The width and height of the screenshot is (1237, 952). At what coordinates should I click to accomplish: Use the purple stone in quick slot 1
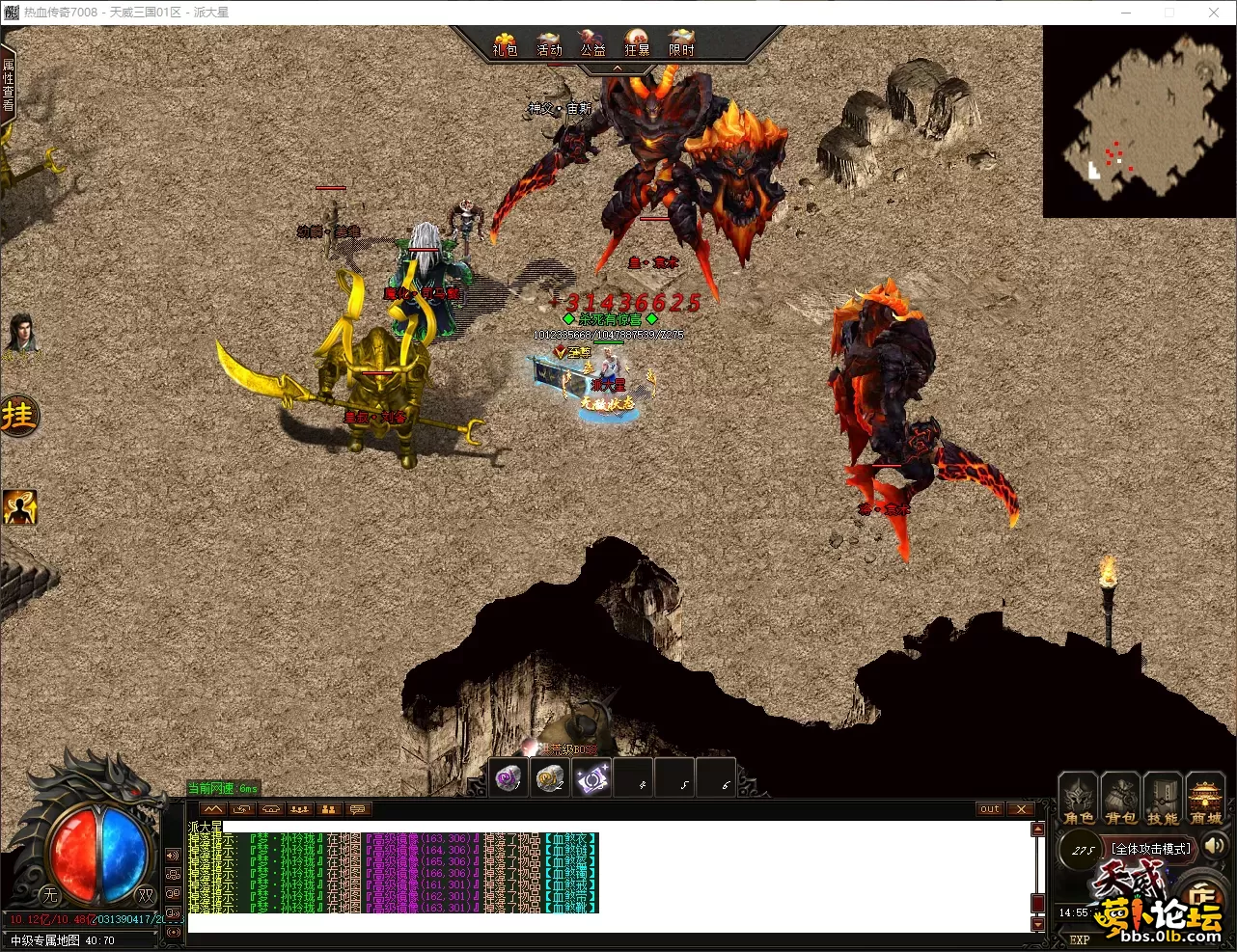tap(509, 778)
